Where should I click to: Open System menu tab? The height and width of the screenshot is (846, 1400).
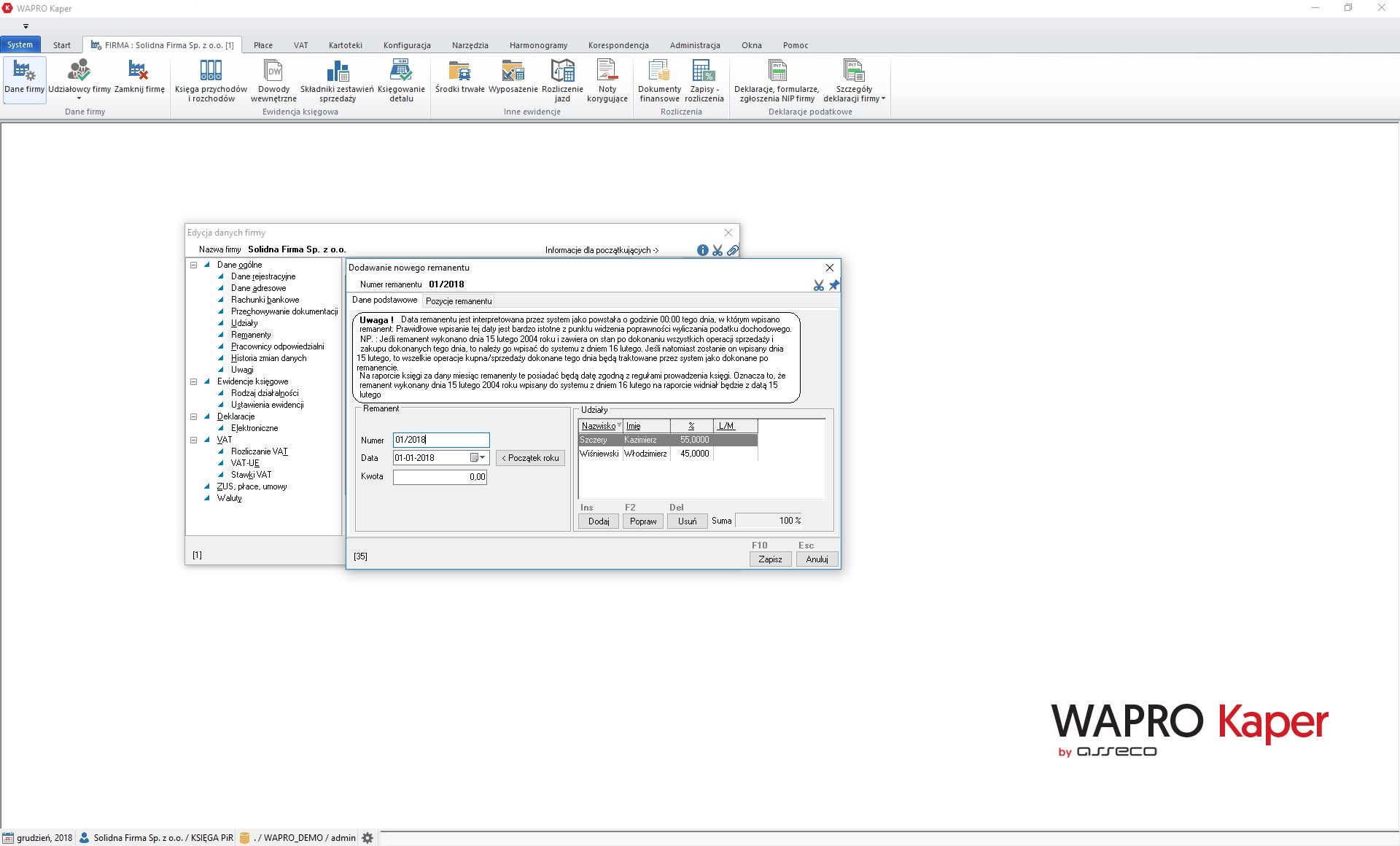pos(20,45)
